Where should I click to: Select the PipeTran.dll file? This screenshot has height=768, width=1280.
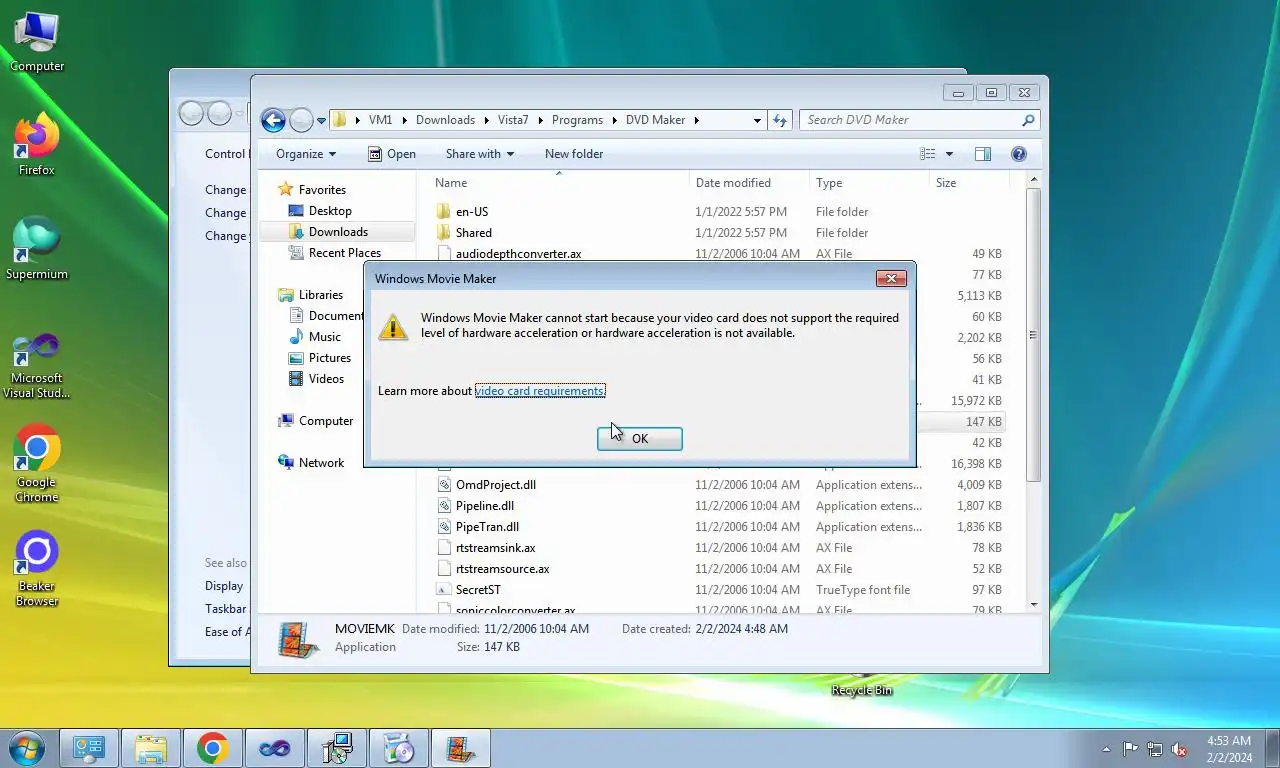[479, 527]
